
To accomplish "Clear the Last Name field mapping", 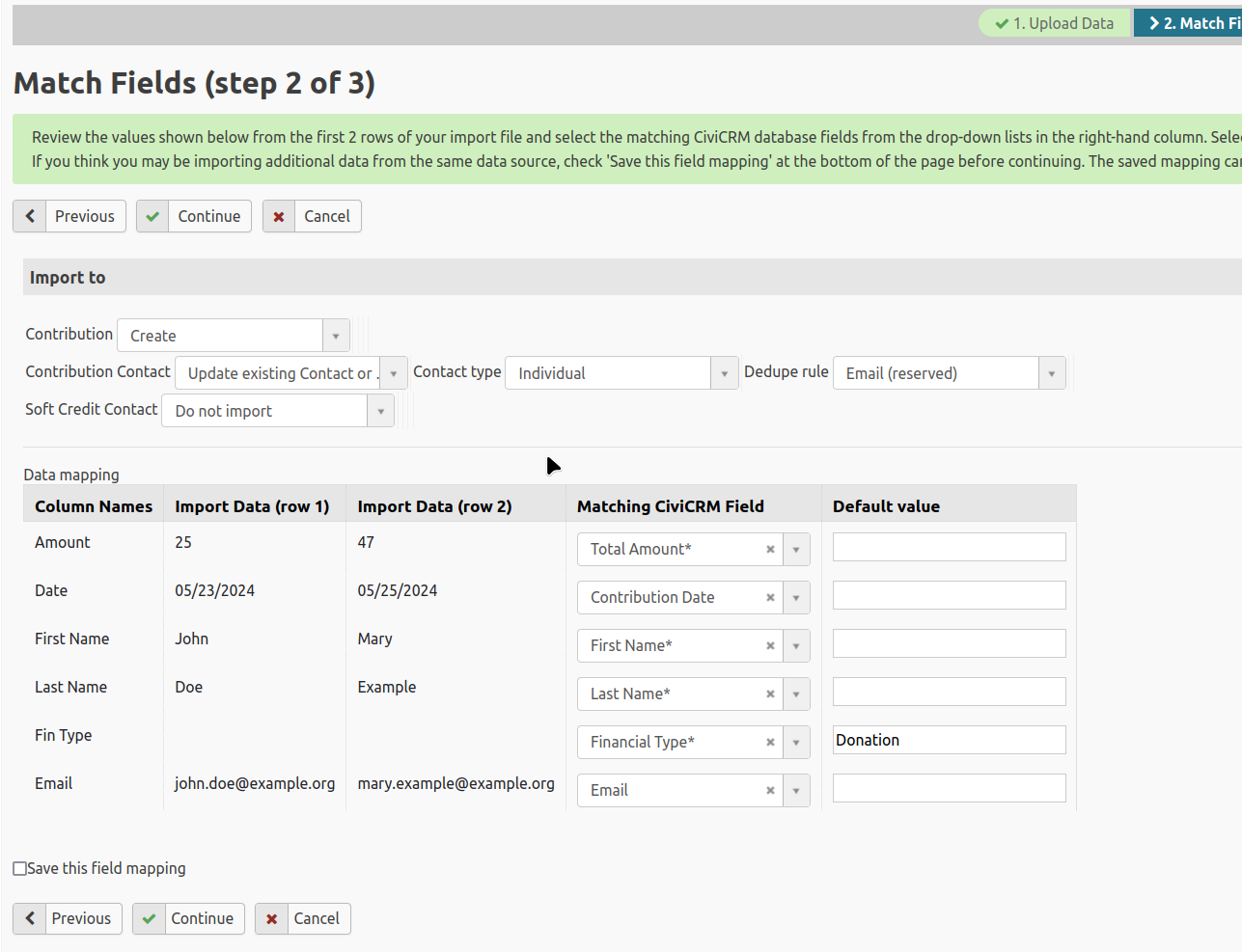I will click(x=770, y=694).
